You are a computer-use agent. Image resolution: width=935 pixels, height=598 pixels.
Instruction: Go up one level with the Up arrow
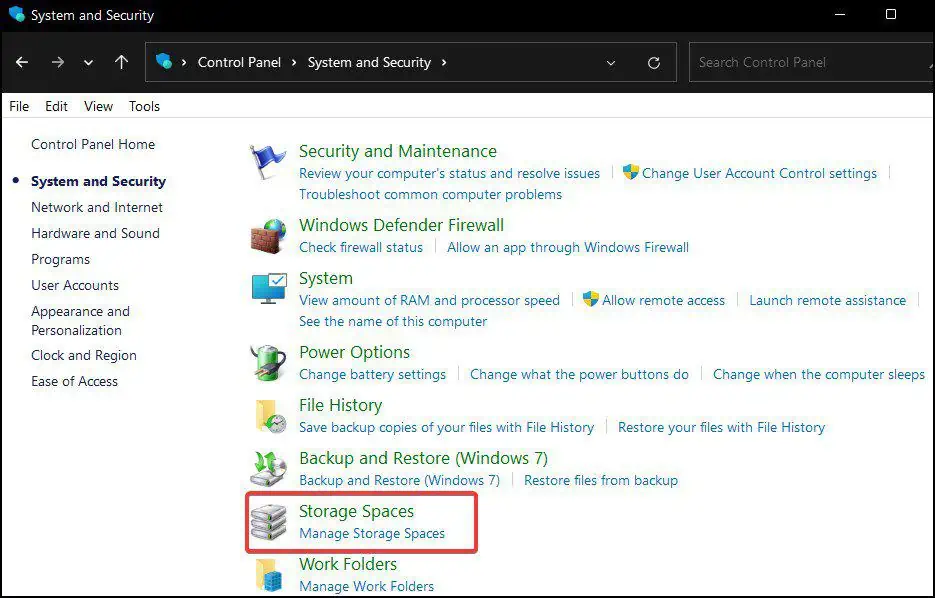pos(121,62)
